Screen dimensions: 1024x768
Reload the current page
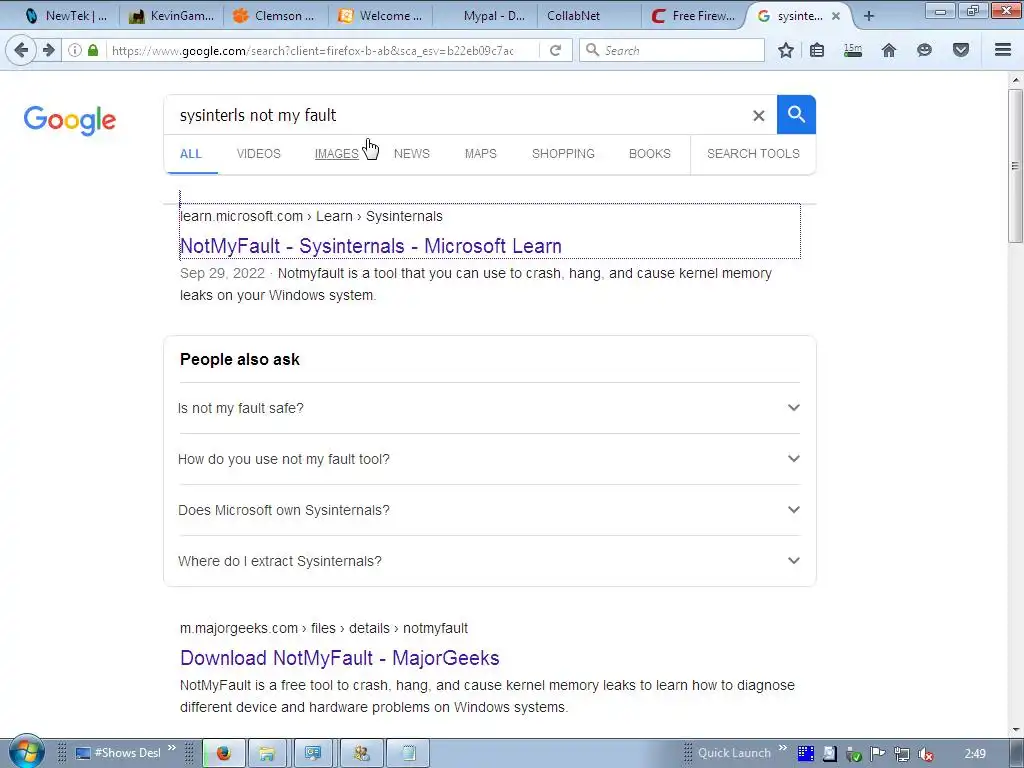(x=556, y=50)
